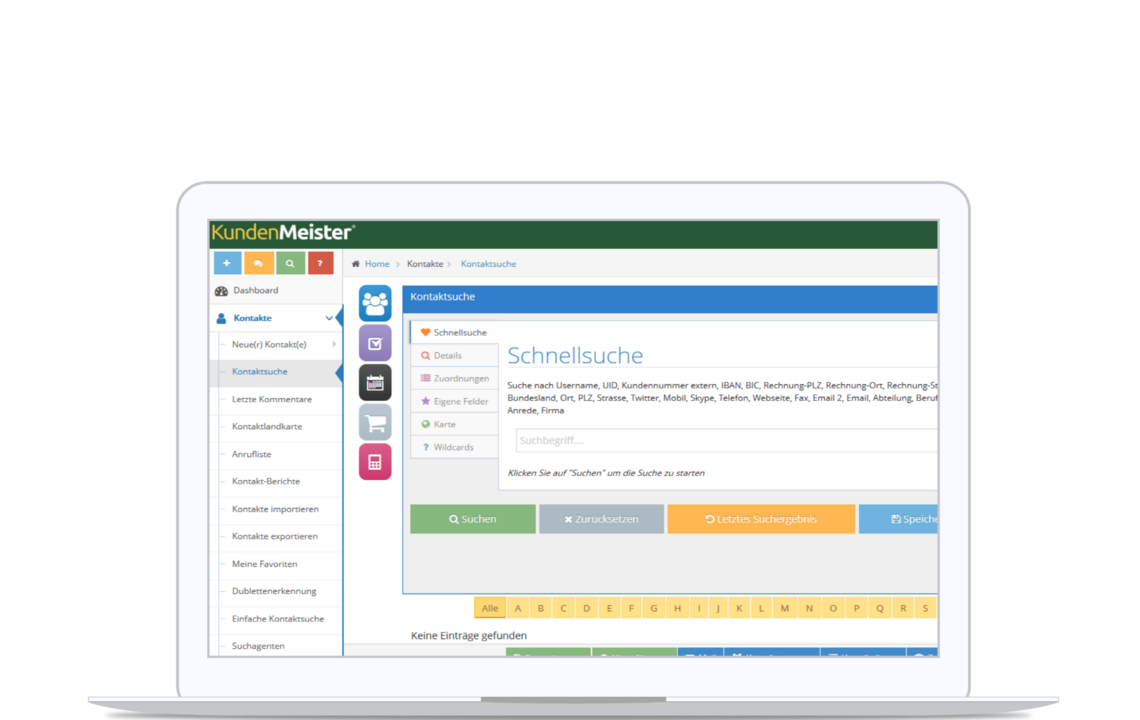The image size is (1140, 720).
Task: Filter contacts by letter F
Action: pyautogui.click(x=631, y=608)
